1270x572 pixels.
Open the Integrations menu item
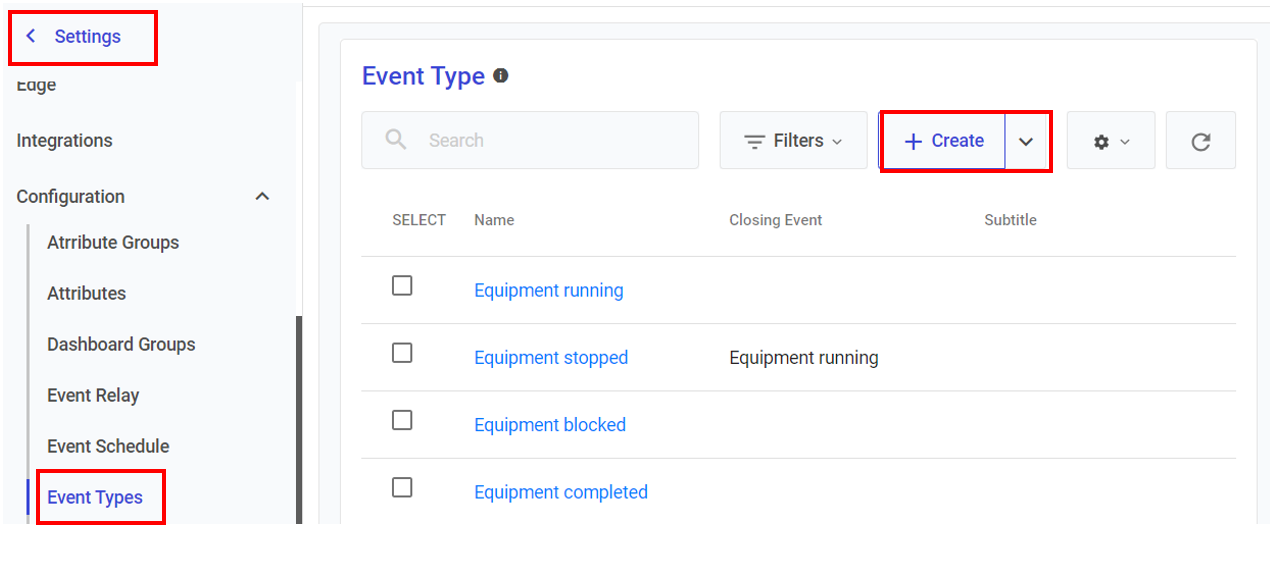click(x=64, y=141)
